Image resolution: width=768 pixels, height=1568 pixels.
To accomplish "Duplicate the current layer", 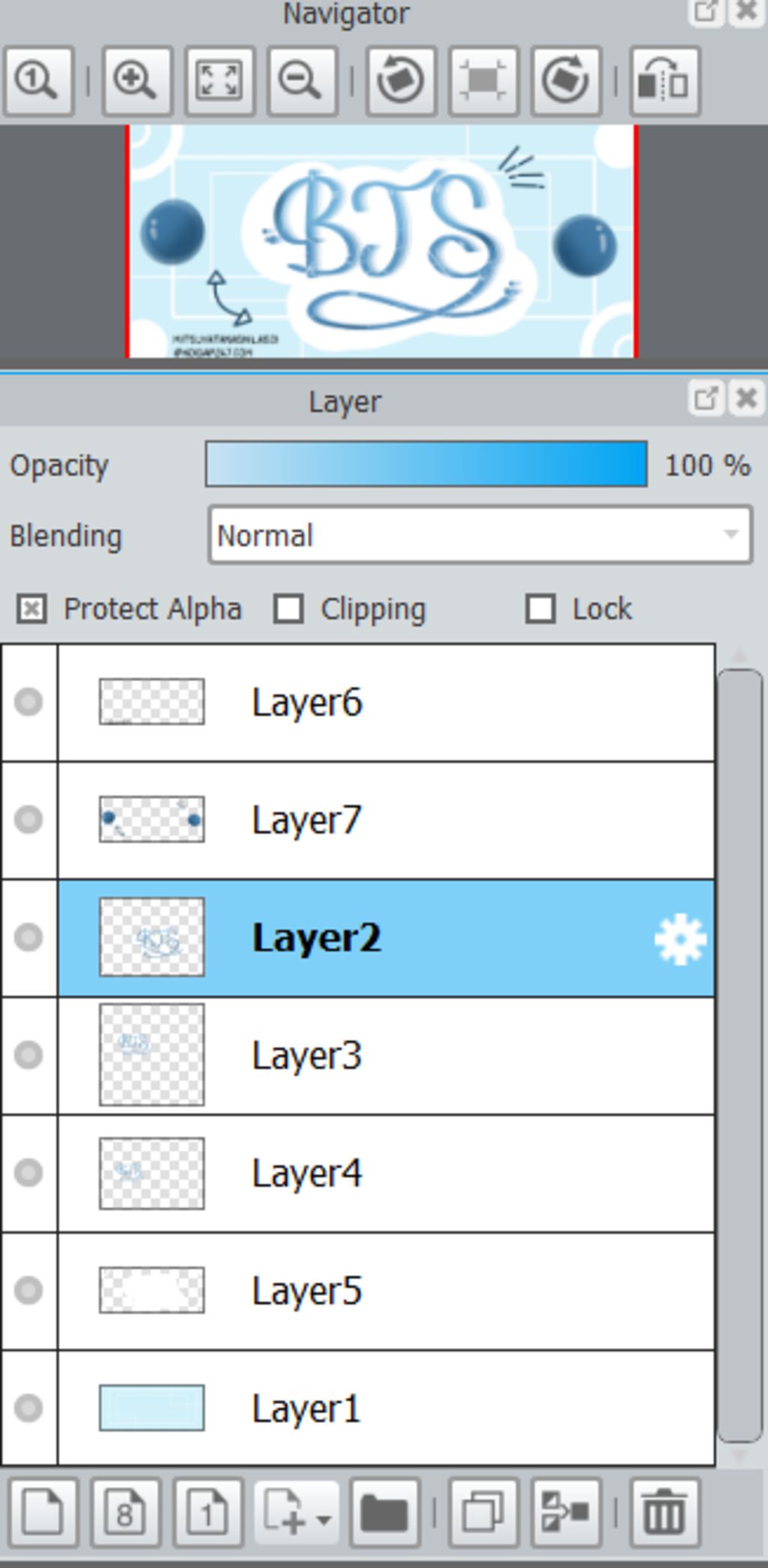I will 483,1513.
